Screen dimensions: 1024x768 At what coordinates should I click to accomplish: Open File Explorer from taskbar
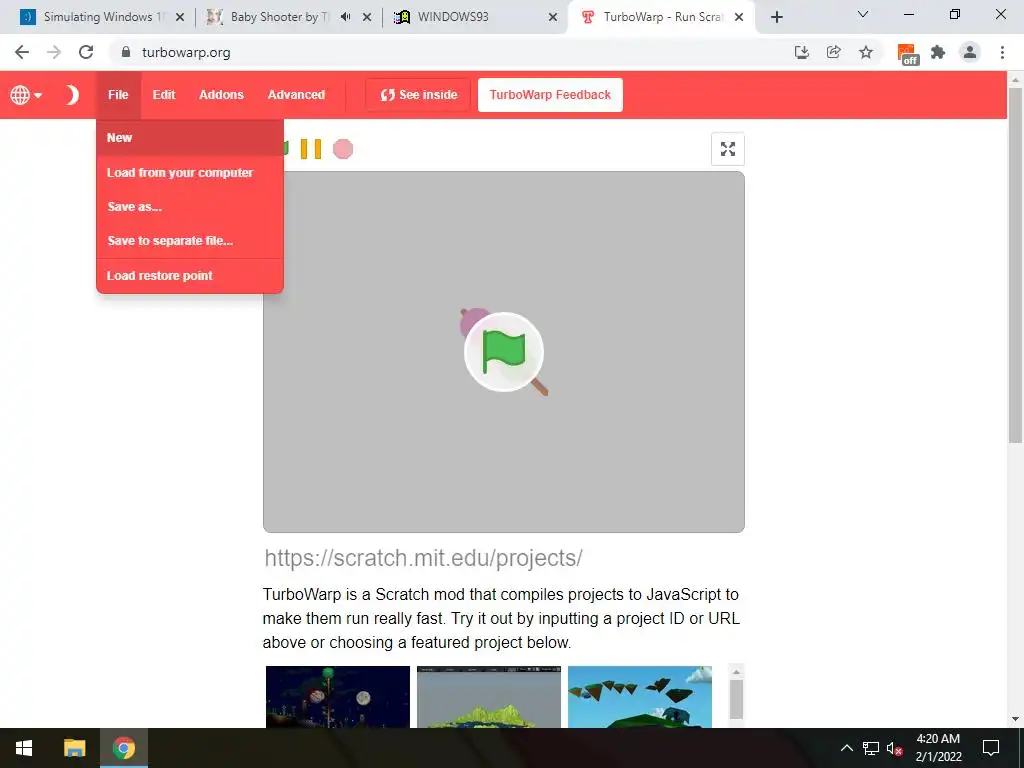(74, 748)
